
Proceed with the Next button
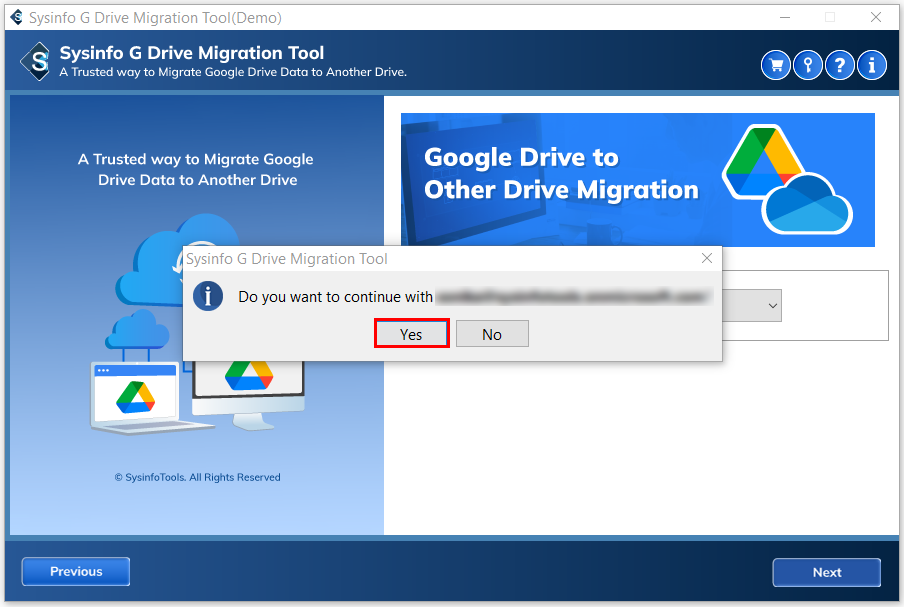coord(826,572)
